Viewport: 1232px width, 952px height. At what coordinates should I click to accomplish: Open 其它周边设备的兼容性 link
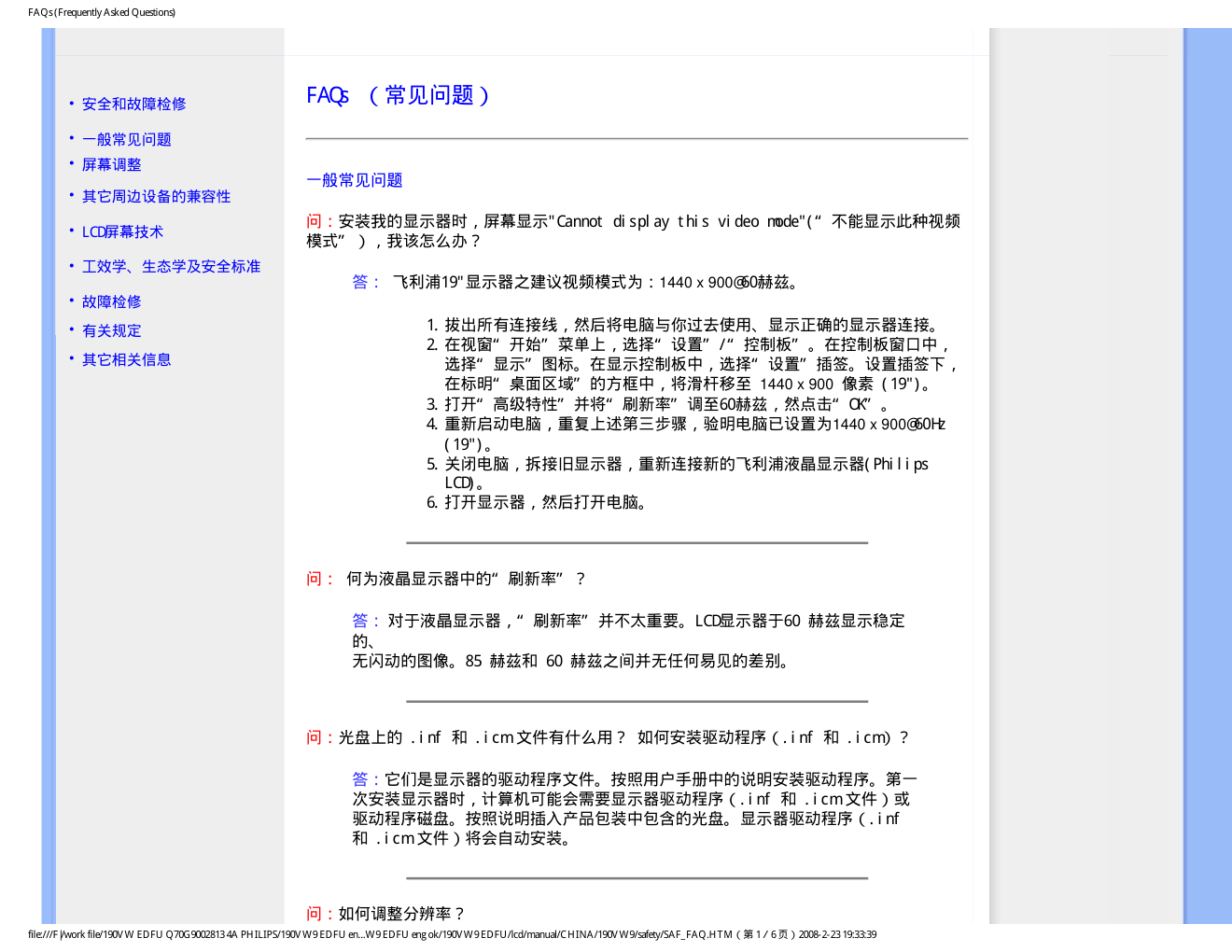(156, 196)
